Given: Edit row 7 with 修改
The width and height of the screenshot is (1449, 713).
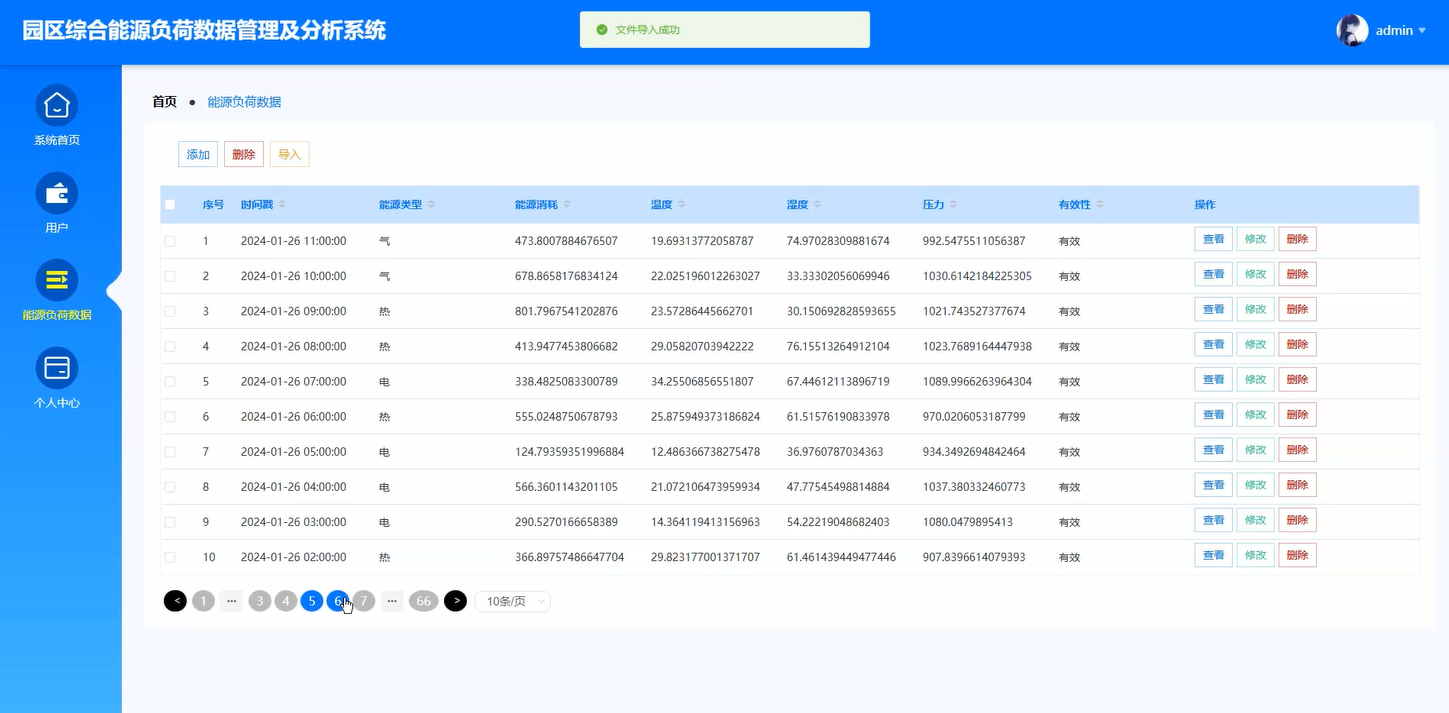Looking at the screenshot, I should 1256,450.
